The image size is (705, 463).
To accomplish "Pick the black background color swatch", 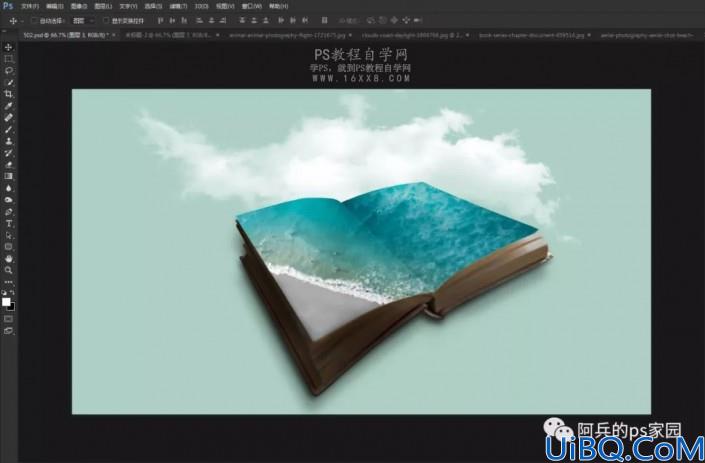I will click(x=12, y=307).
